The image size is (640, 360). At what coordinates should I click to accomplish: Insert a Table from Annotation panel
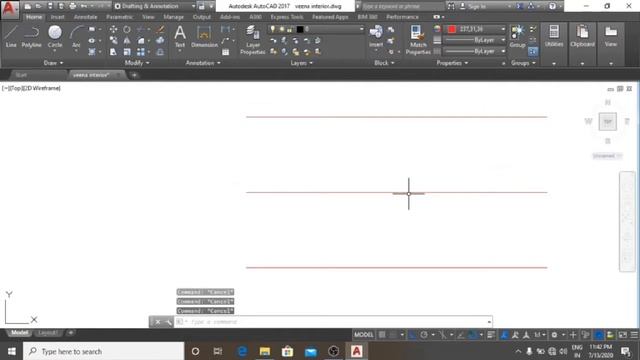coord(225,52)
